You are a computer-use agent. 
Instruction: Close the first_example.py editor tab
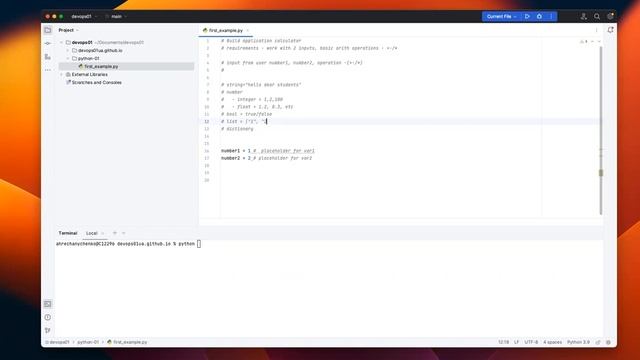click(x=247, y=31)
